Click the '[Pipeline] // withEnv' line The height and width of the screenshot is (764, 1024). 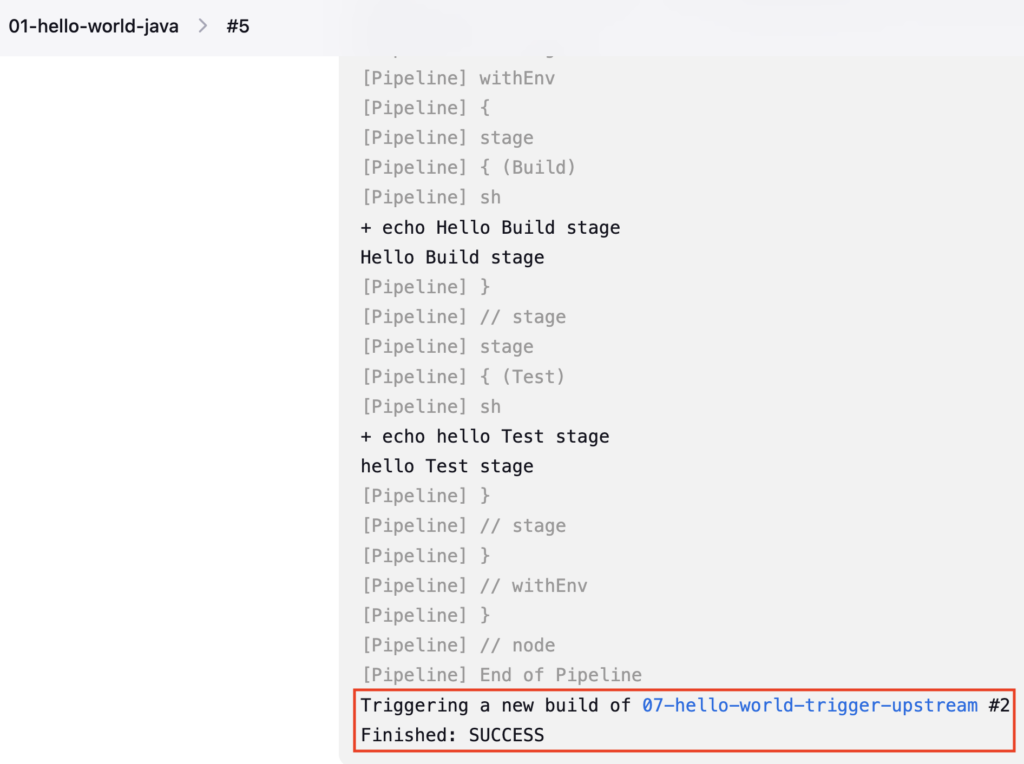click(475, 586)
